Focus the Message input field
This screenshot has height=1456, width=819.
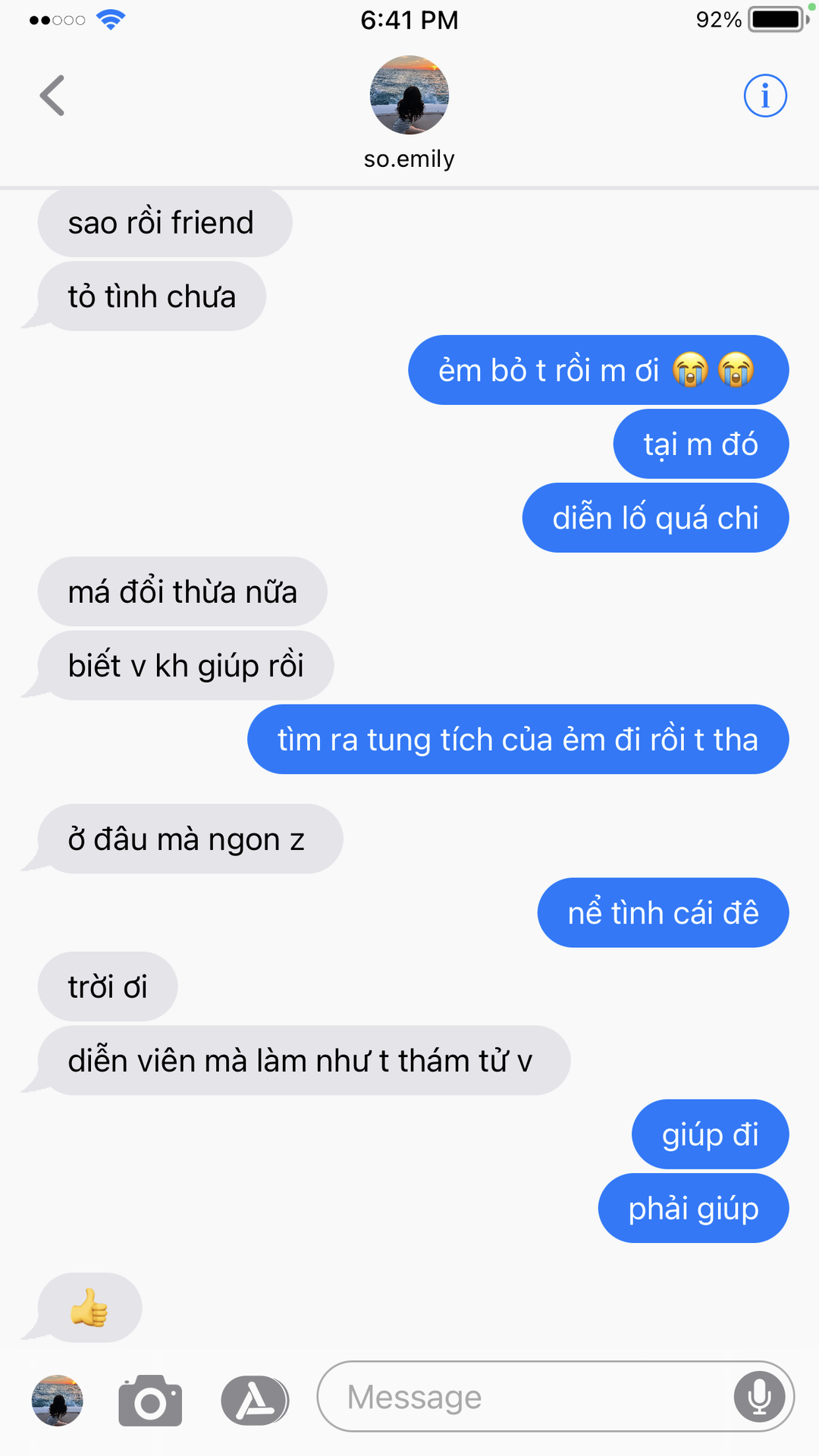click(x=556, y=1396)
